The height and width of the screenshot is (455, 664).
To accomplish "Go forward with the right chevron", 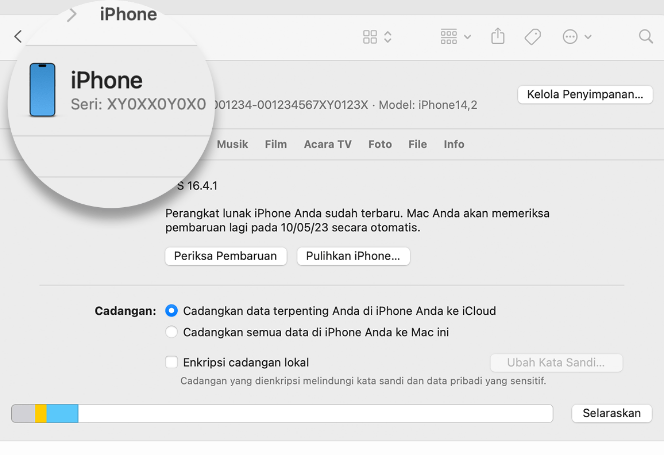I will point(72,15).
